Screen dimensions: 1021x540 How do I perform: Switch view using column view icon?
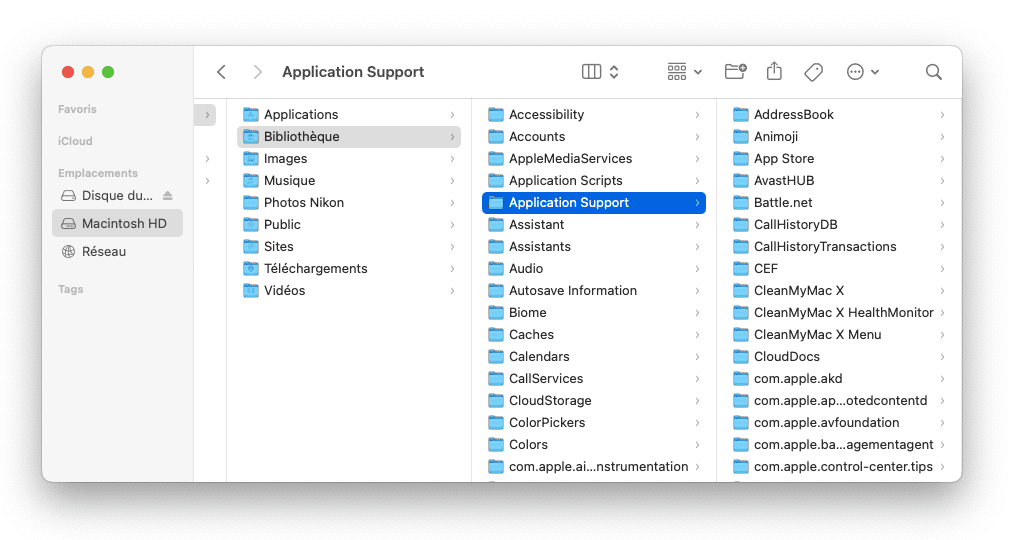tap(591, 72)
